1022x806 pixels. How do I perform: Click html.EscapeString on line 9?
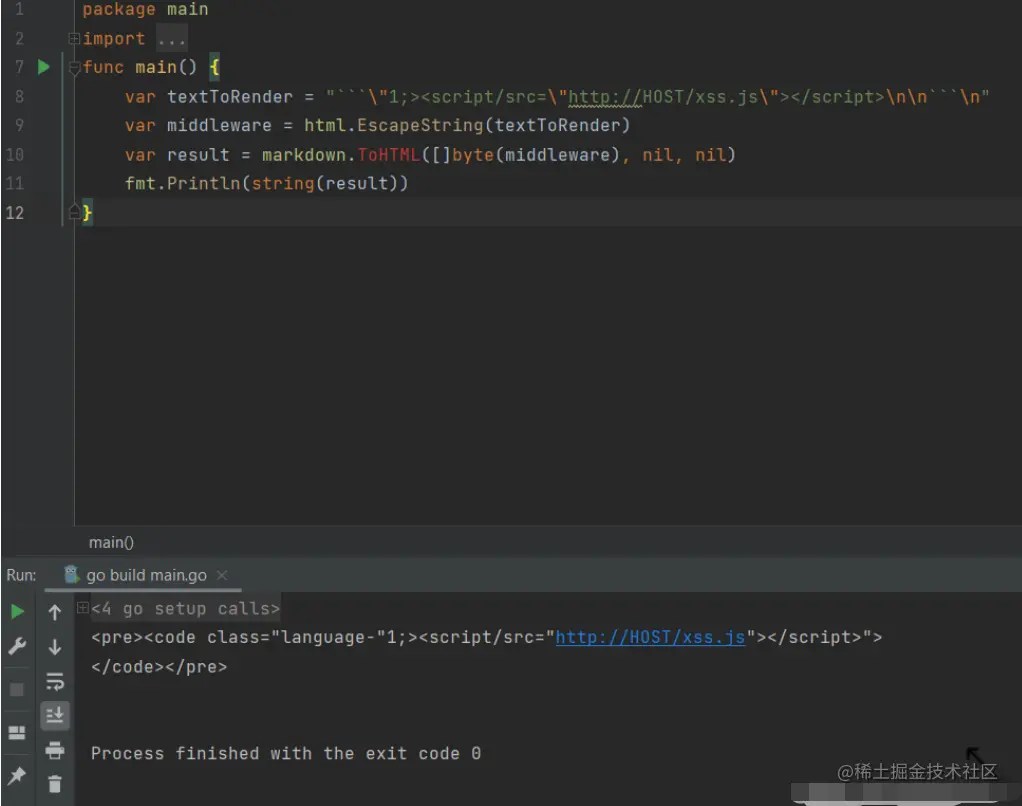tap(393, 125)
